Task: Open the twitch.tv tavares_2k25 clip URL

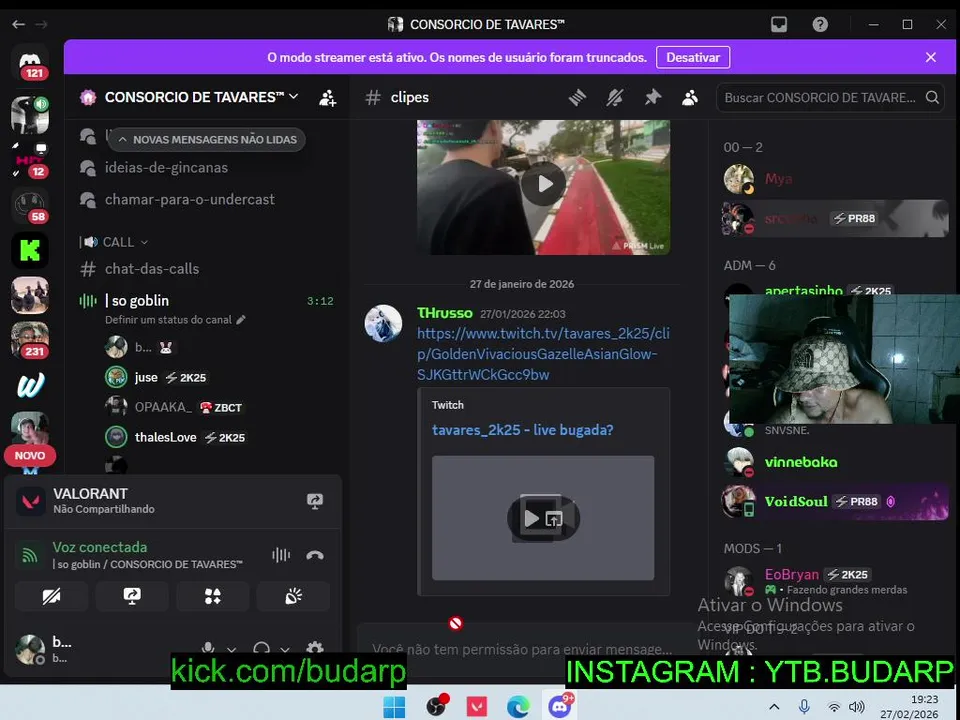Action: (542, 354)
